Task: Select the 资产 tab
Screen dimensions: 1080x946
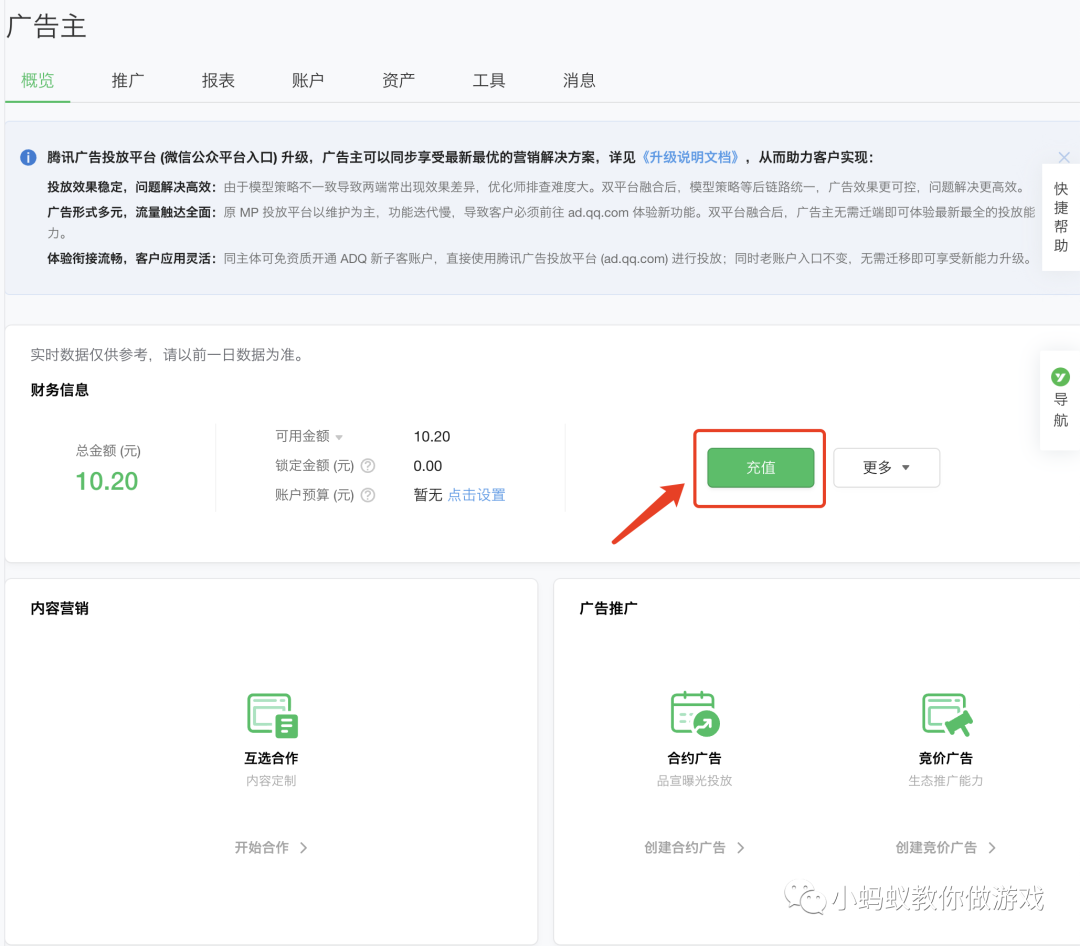Action: click(399, 81)
